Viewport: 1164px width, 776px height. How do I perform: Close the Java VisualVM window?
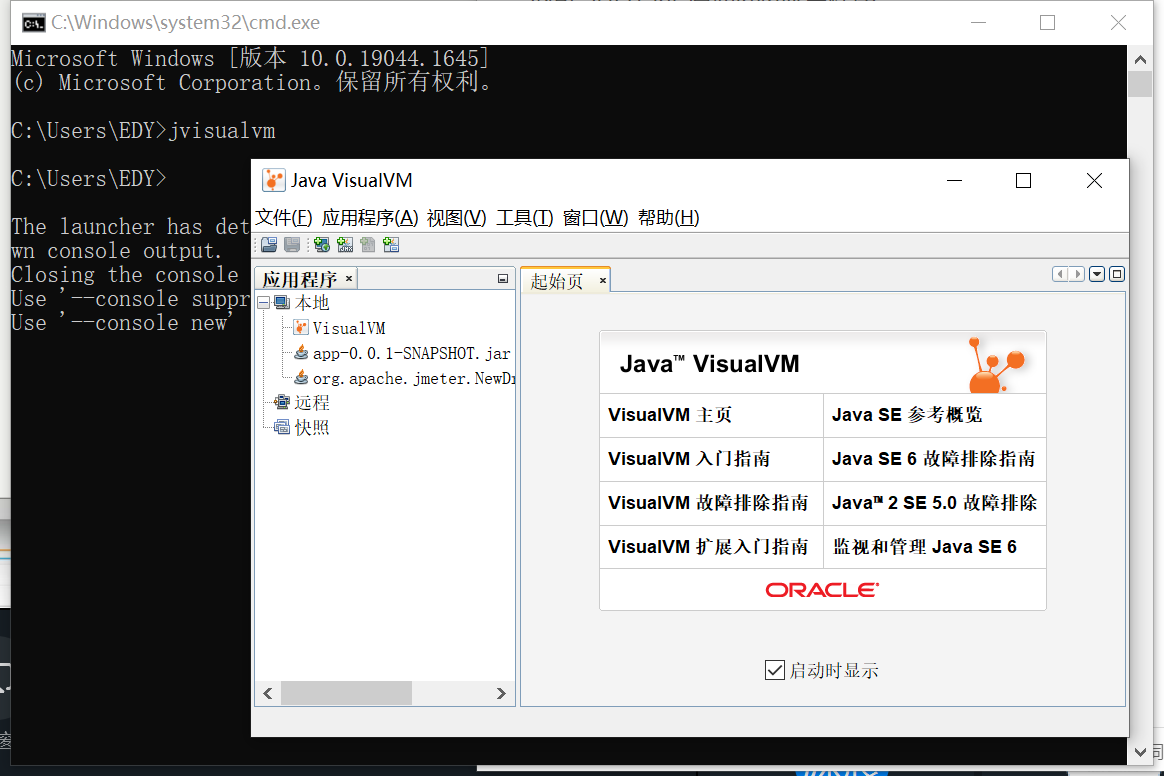point(1094,180)
